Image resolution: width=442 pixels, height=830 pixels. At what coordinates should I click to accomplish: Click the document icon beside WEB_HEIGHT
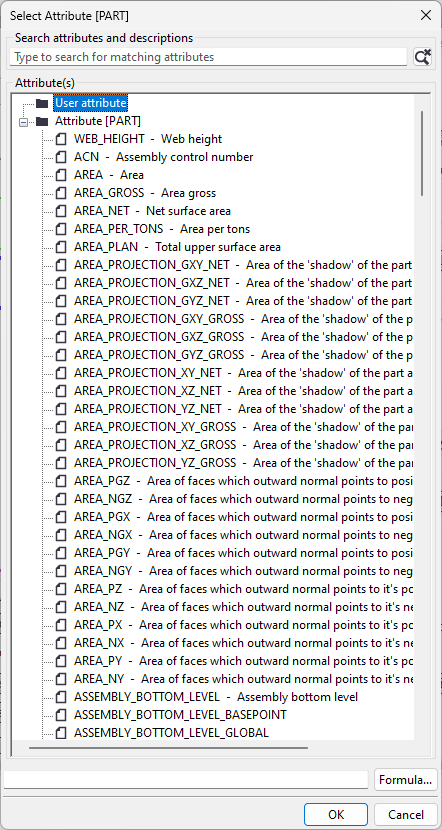pos(61,139)
